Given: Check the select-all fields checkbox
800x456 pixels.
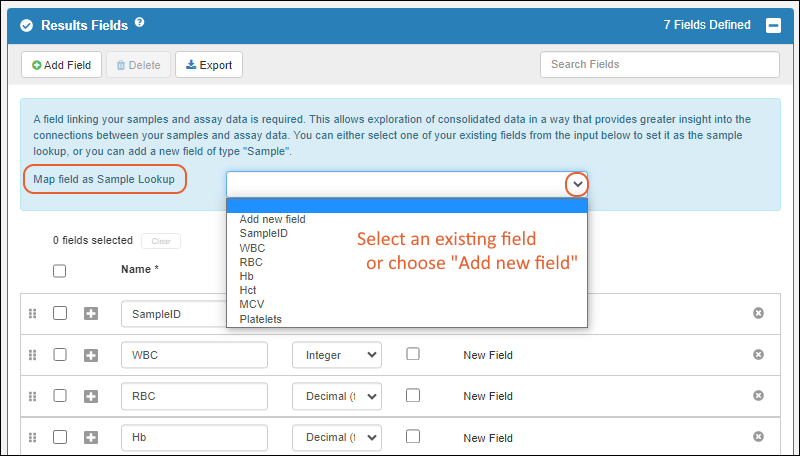Looking at the screenshot, I should point(60,270).
